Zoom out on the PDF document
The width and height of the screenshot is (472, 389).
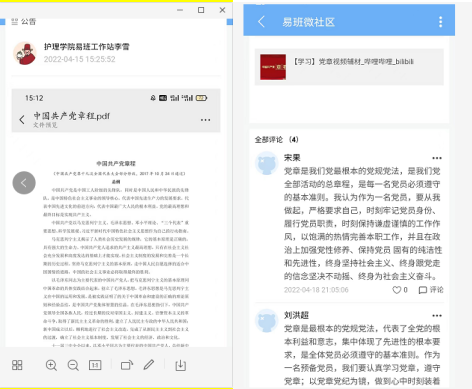coord(73,365)
